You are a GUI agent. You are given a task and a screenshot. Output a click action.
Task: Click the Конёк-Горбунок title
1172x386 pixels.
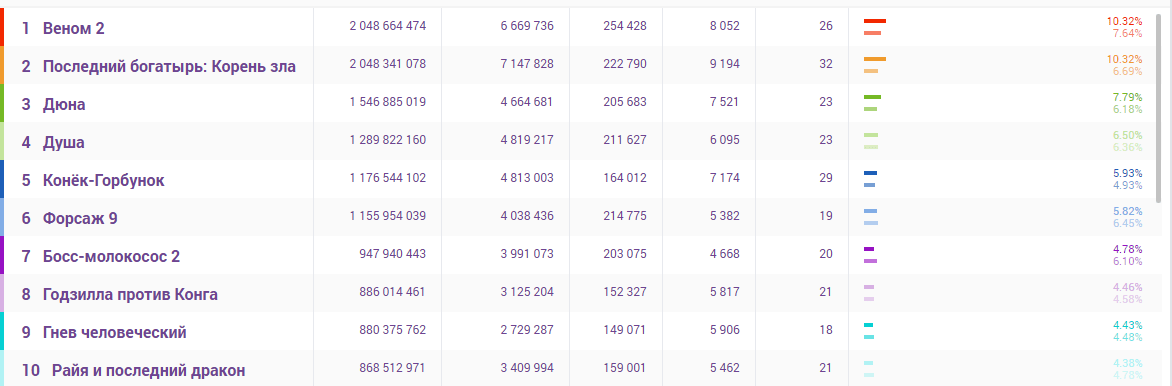[103, 181]
